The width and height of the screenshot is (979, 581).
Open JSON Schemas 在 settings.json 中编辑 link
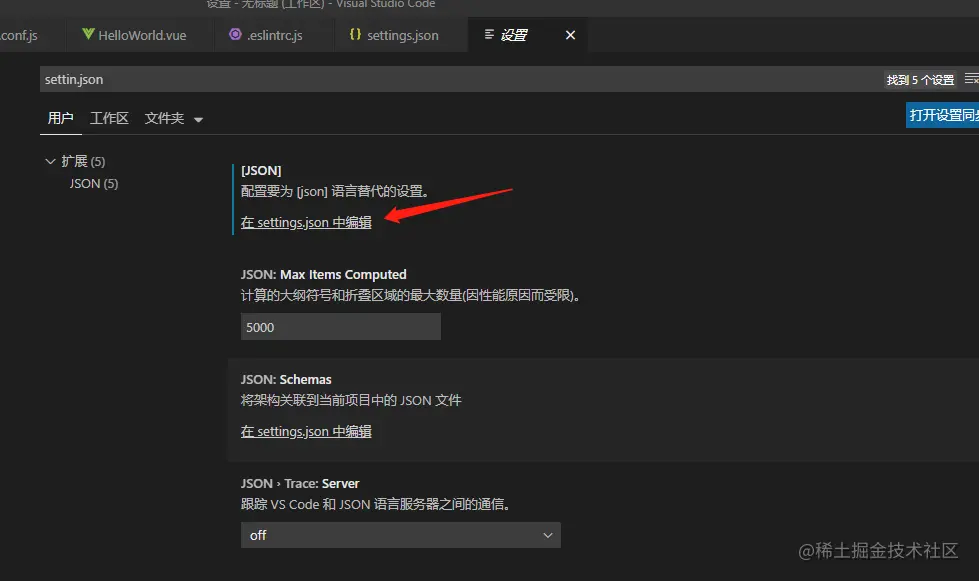pos(306,431)
